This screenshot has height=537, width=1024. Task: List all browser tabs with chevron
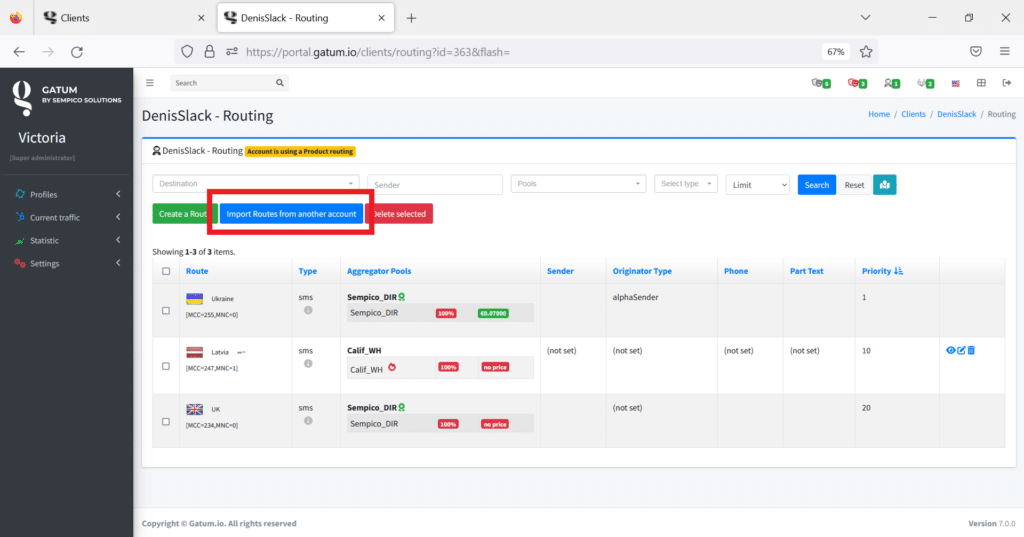[x=865, y=18]
